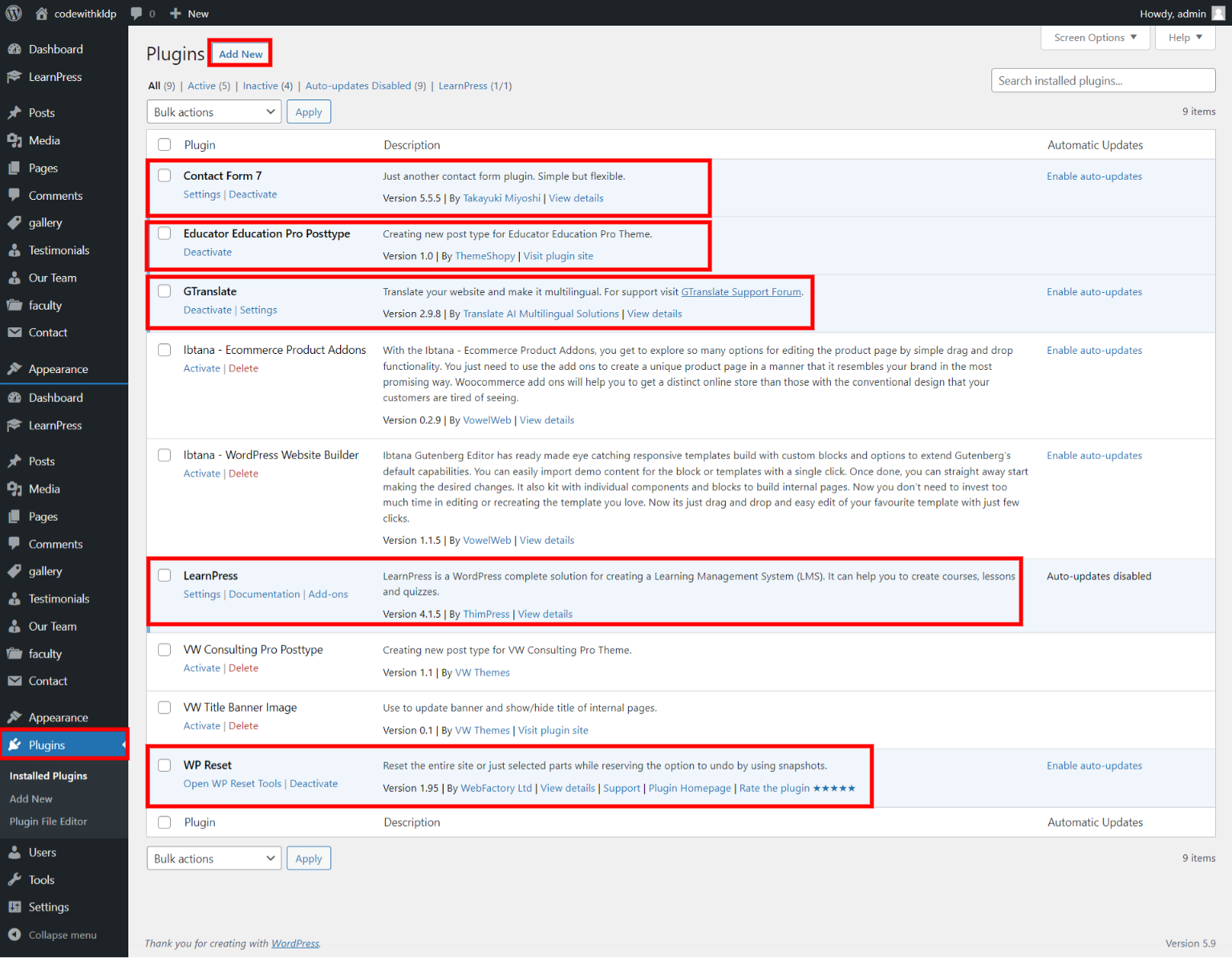Click the Collapse menu arrow icon
Image resolution: width=1232 pixels, height=958 pixels.
(14, 935)
